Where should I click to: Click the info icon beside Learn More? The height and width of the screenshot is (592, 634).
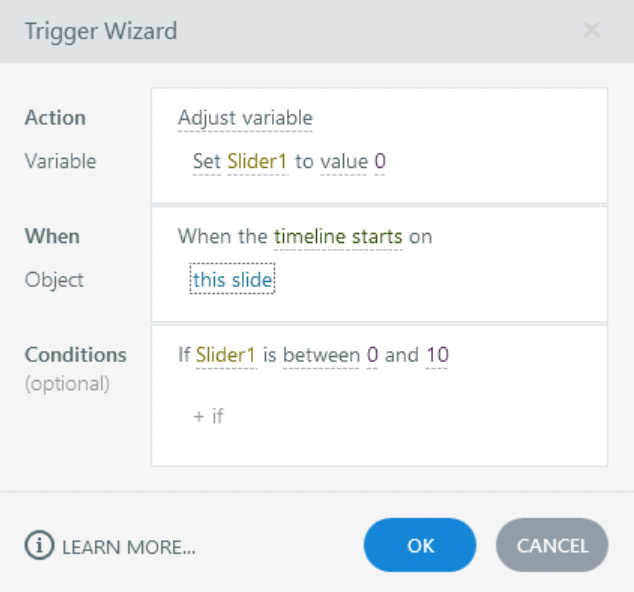coord(39,545)
